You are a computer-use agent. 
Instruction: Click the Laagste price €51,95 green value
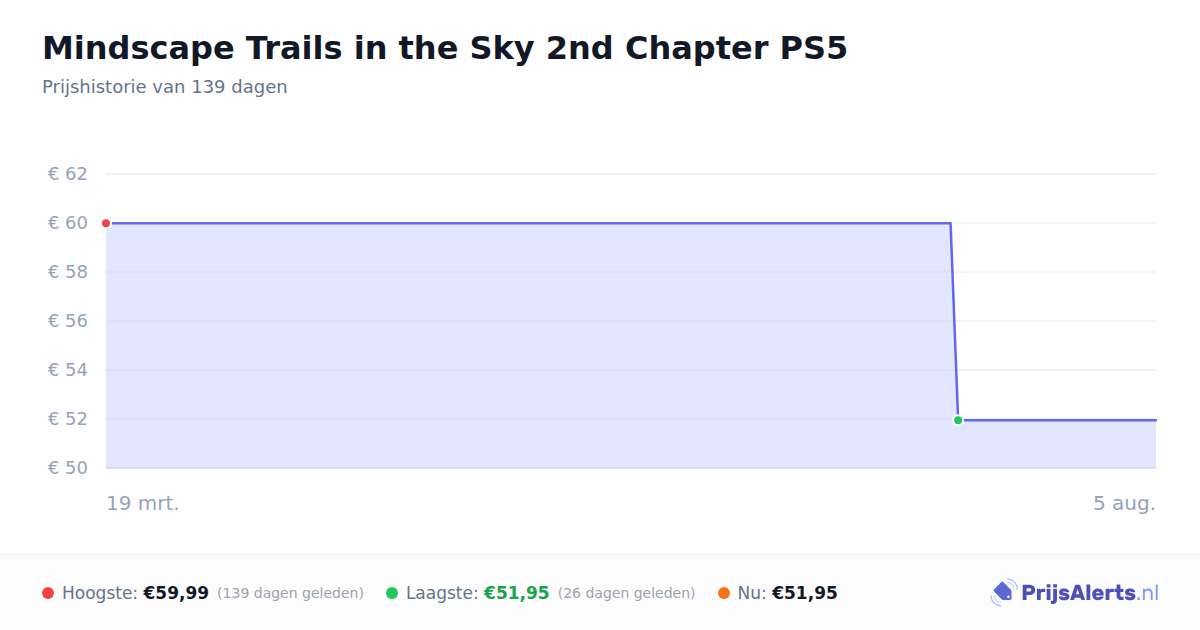(517, 593)
